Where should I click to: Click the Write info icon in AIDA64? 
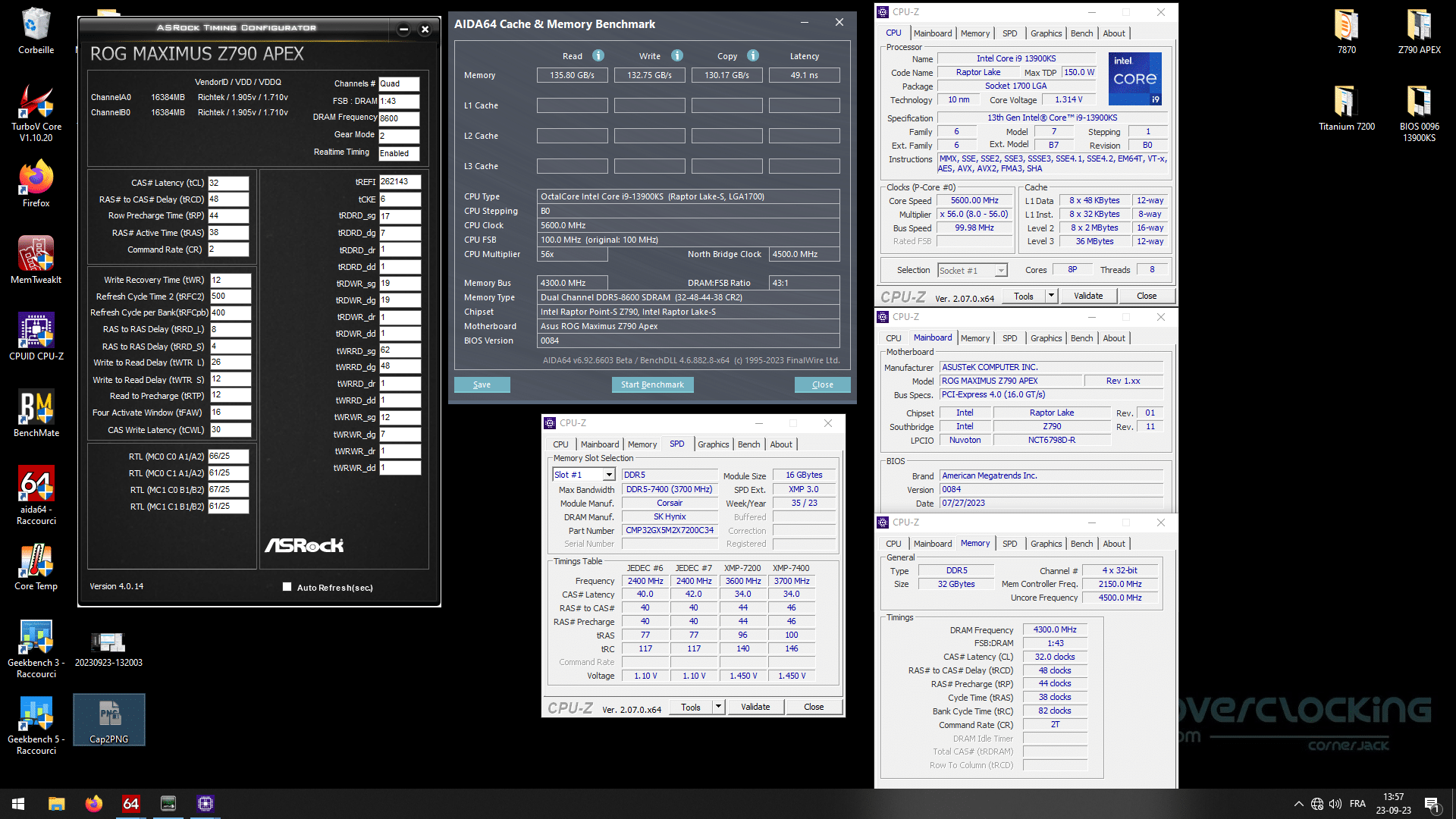677,55
